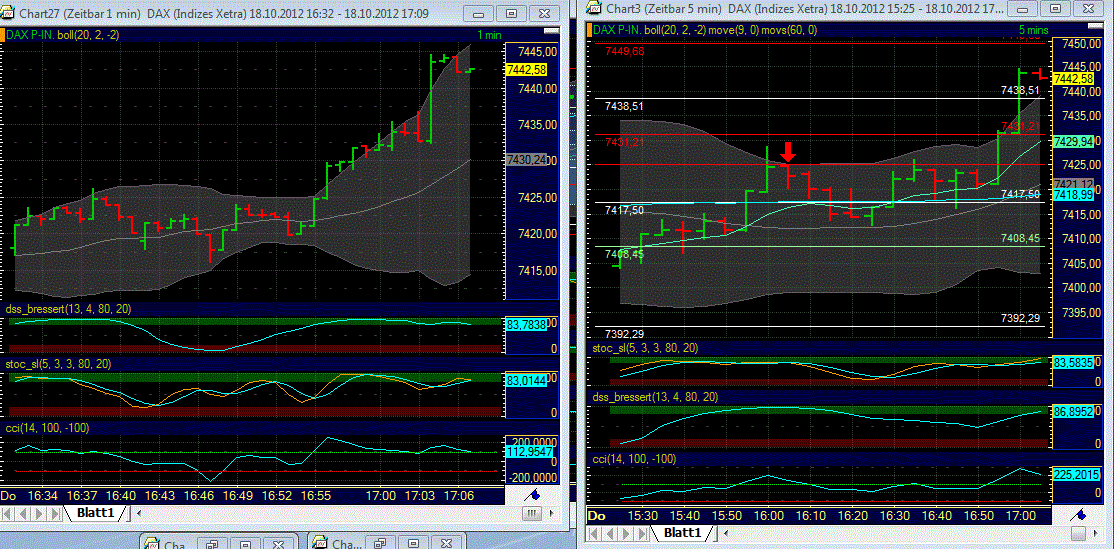Click scroll-left arrow in Chart3 scrollbar
Viewport: 1114px width, 549px height.
(x=728, y=533)
